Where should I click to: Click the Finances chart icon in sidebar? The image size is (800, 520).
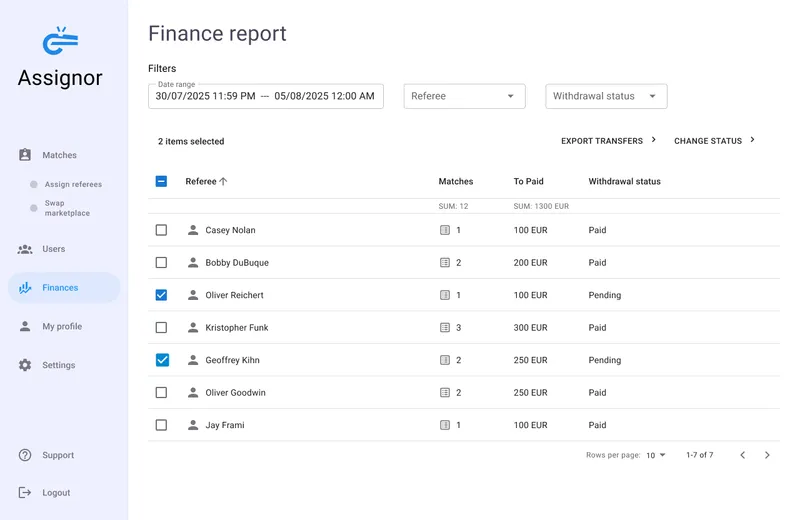24,288
